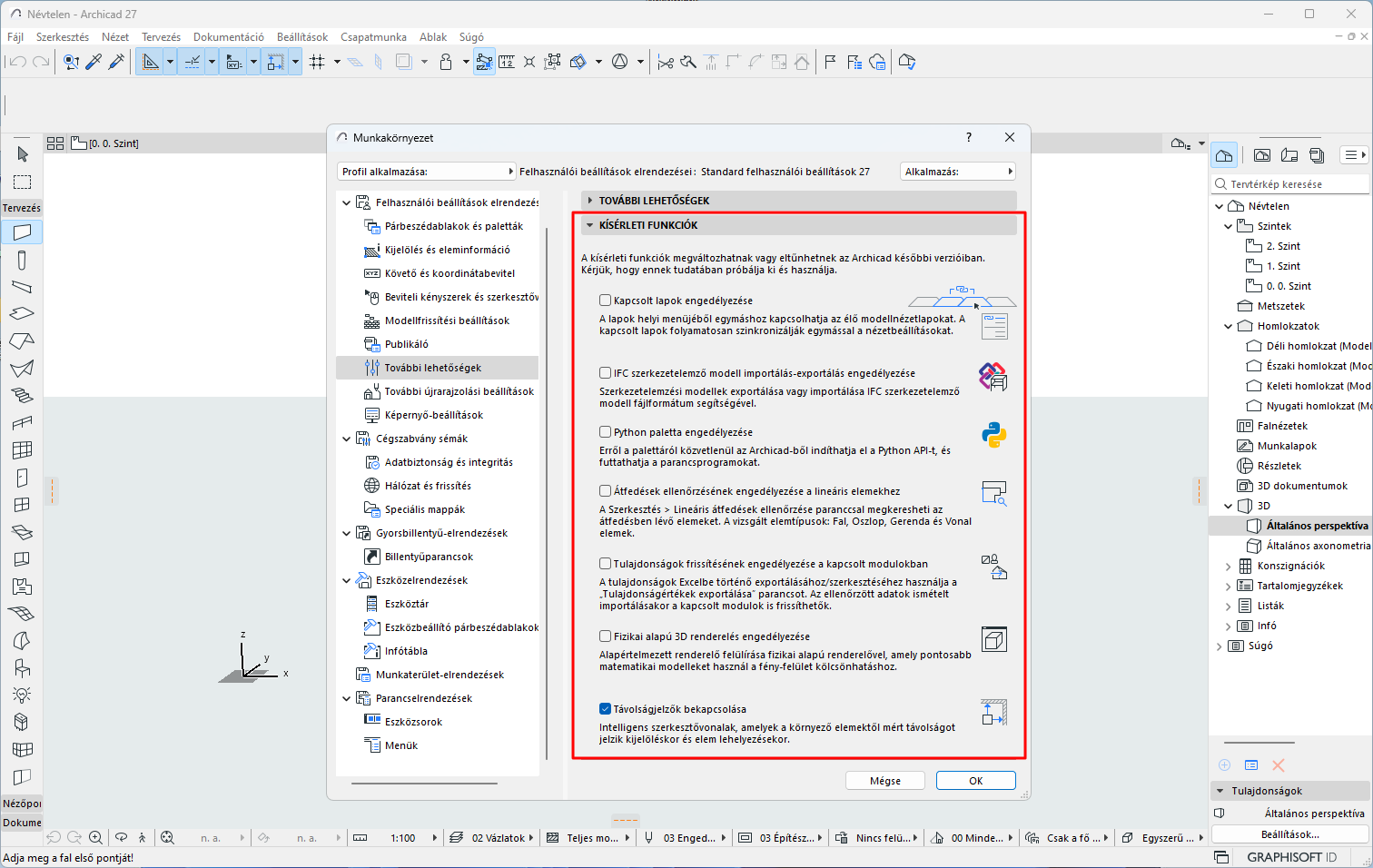Enable the Kapcsolt lapok engedélyezése checkbox
The image size is (1373, 868).
pos(605,300)
